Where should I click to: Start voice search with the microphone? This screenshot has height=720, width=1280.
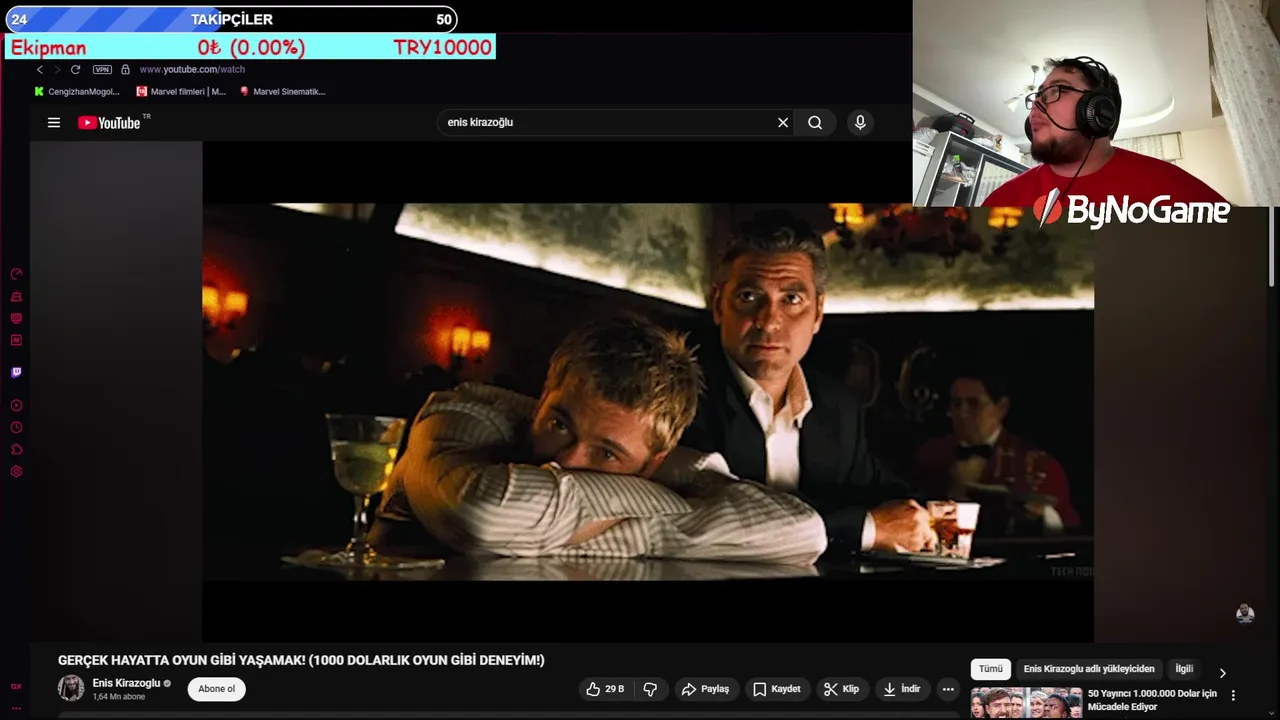click(x=860, y=123)
